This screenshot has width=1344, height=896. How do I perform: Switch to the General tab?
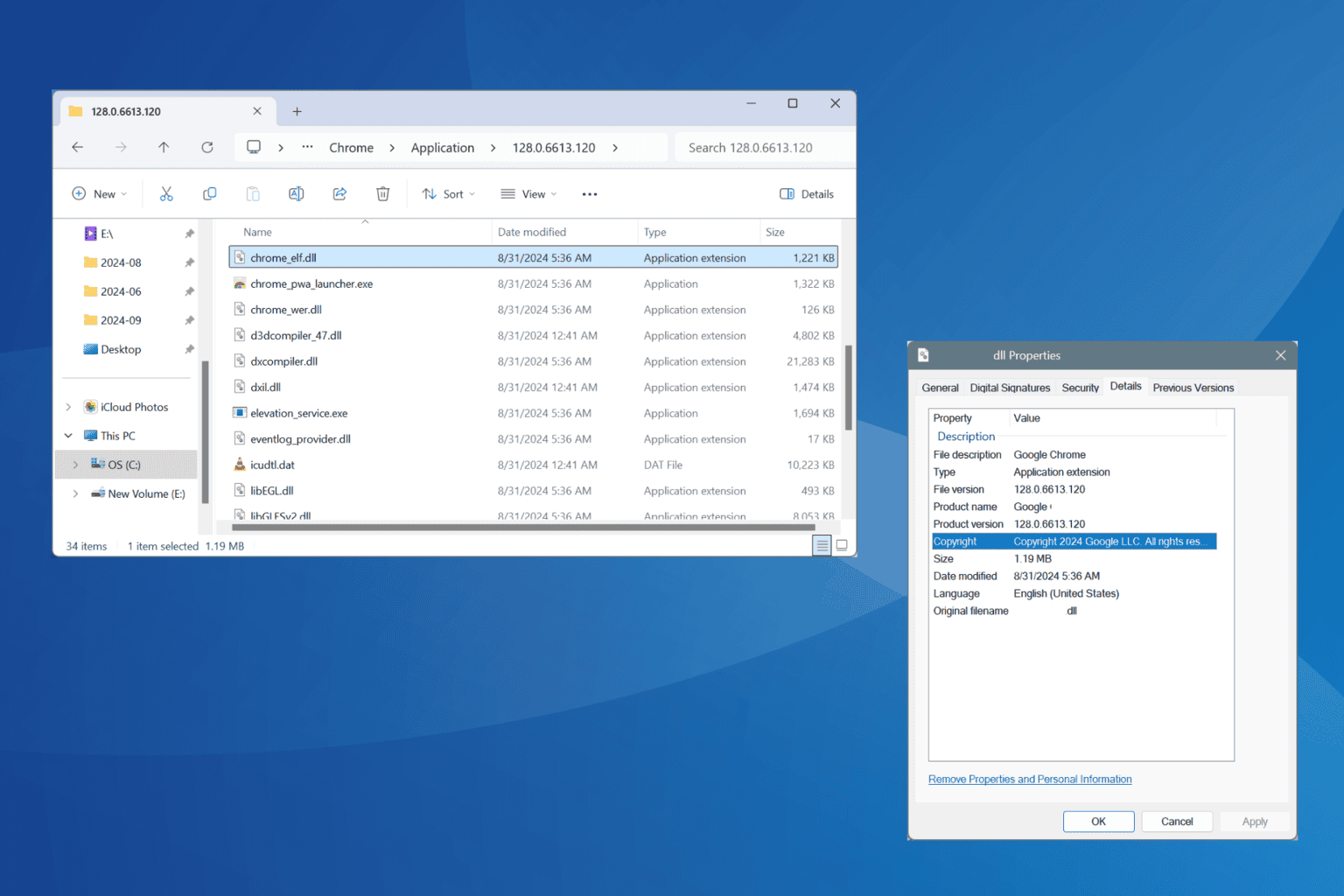tap(940, 388)
